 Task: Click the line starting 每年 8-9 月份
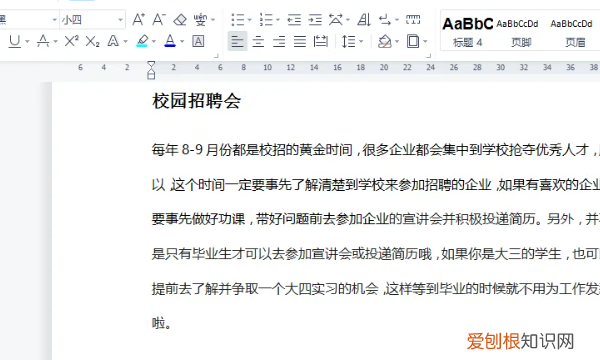tap(376, 150)
